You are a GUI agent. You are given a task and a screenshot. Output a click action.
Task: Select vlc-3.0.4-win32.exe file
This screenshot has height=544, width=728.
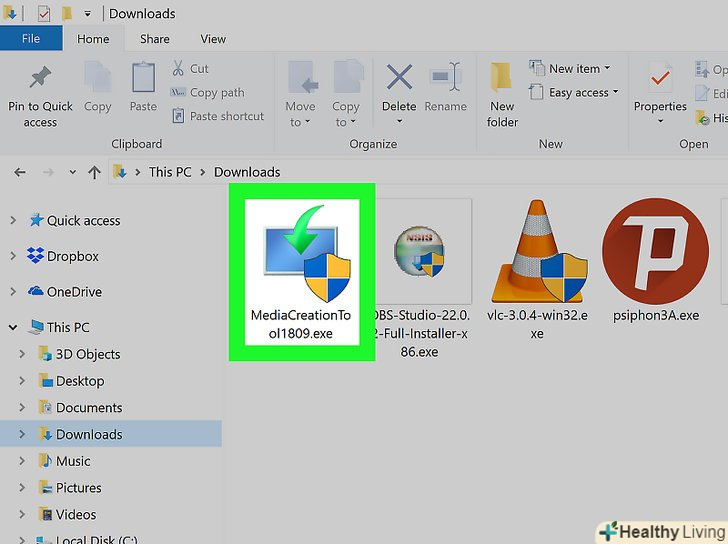click(x=537, y=270)
